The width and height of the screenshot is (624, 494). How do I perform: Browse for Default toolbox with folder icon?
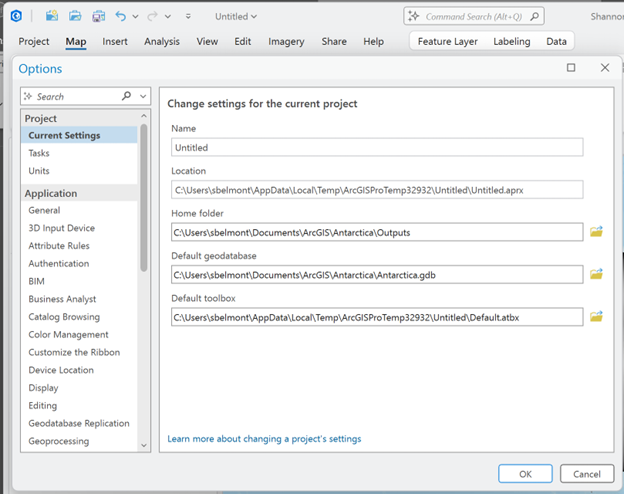[x=596, y=316]
